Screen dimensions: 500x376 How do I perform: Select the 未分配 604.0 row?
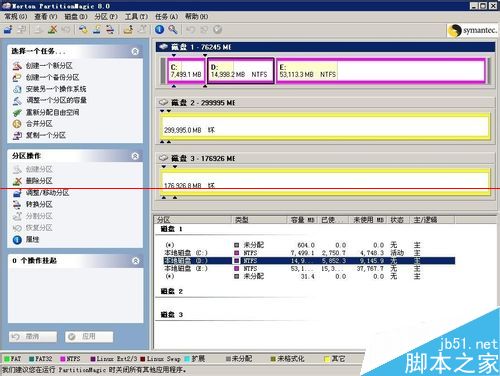[x=309, y=245]
